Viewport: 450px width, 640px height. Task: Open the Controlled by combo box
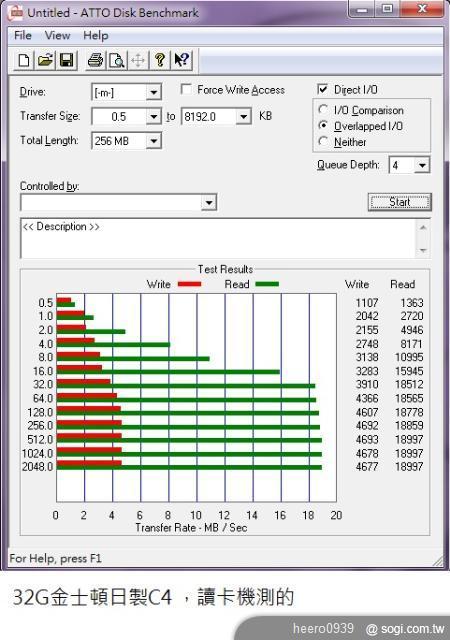point(119,202)
